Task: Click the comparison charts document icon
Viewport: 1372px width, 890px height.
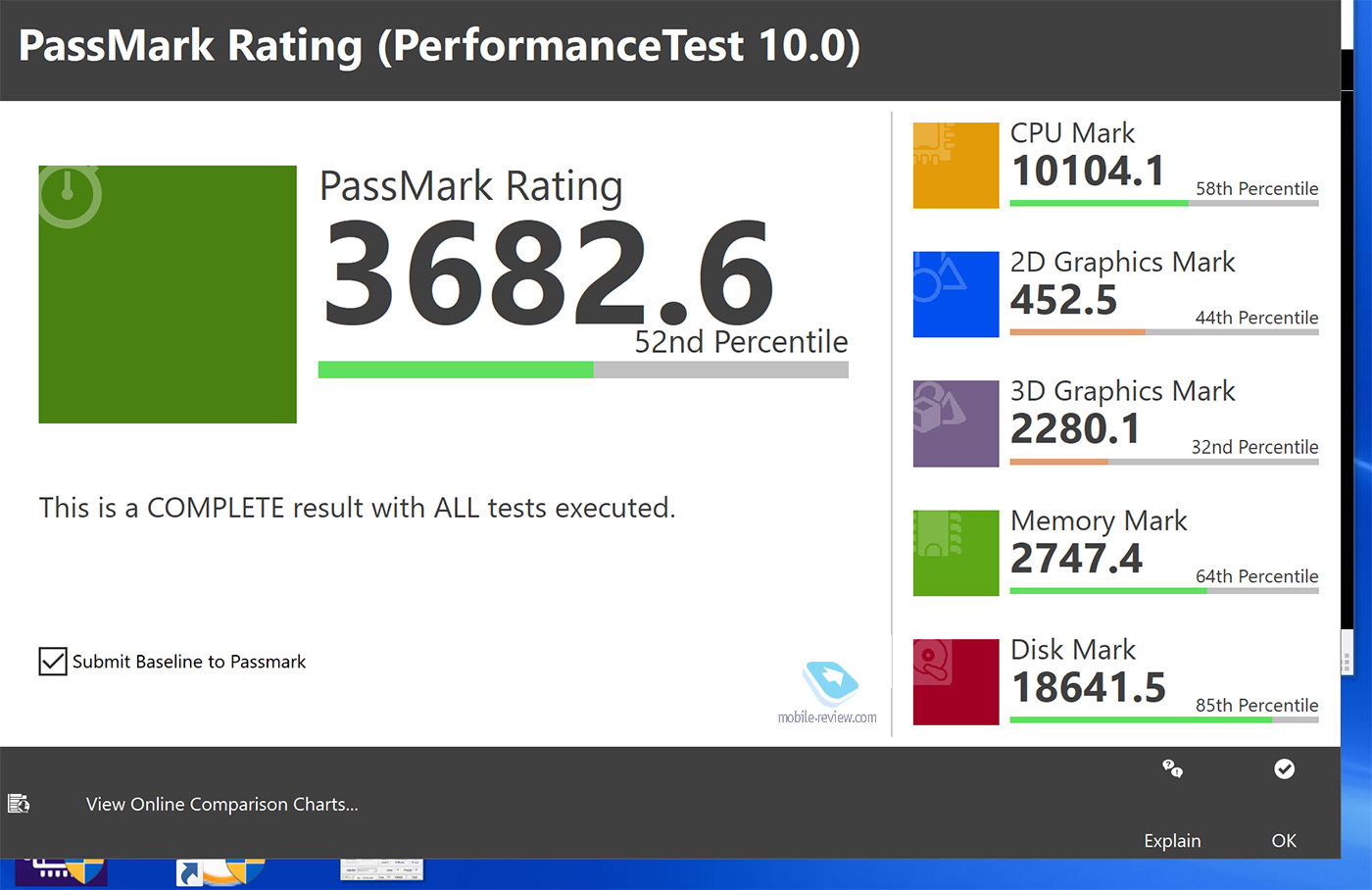Action: (x=19, y=804)
